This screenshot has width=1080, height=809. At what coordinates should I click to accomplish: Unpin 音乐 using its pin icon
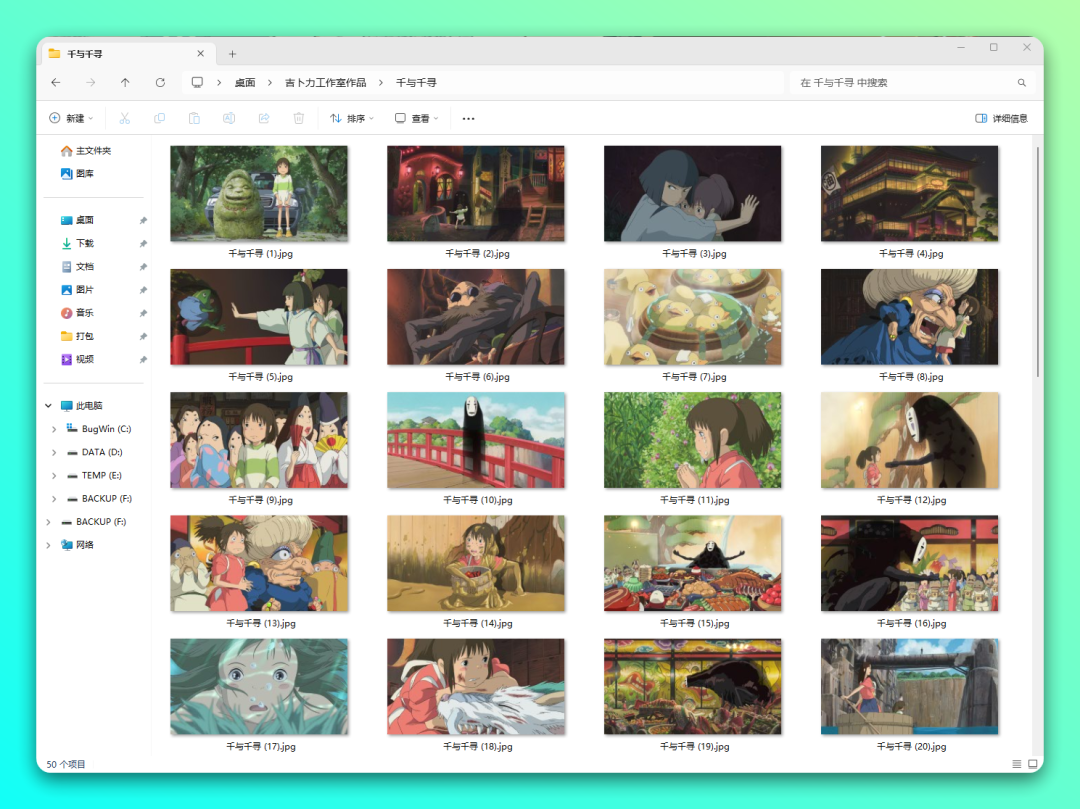(143, 313)
